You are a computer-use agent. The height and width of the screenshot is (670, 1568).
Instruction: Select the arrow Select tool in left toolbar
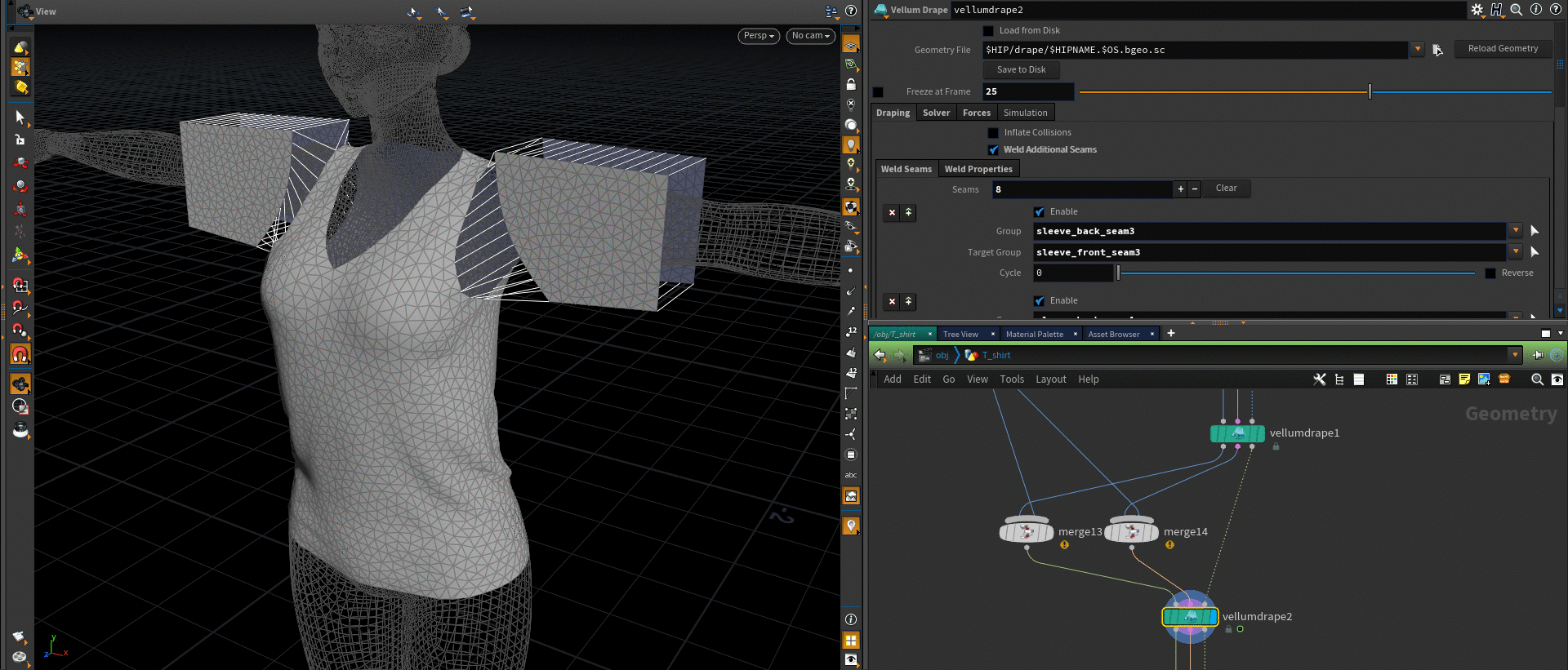click(20, 117)
